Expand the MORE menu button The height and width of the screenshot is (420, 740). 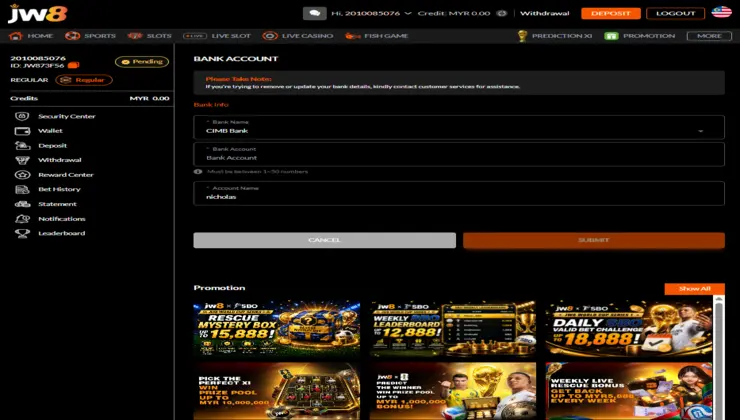coord(709,36)
